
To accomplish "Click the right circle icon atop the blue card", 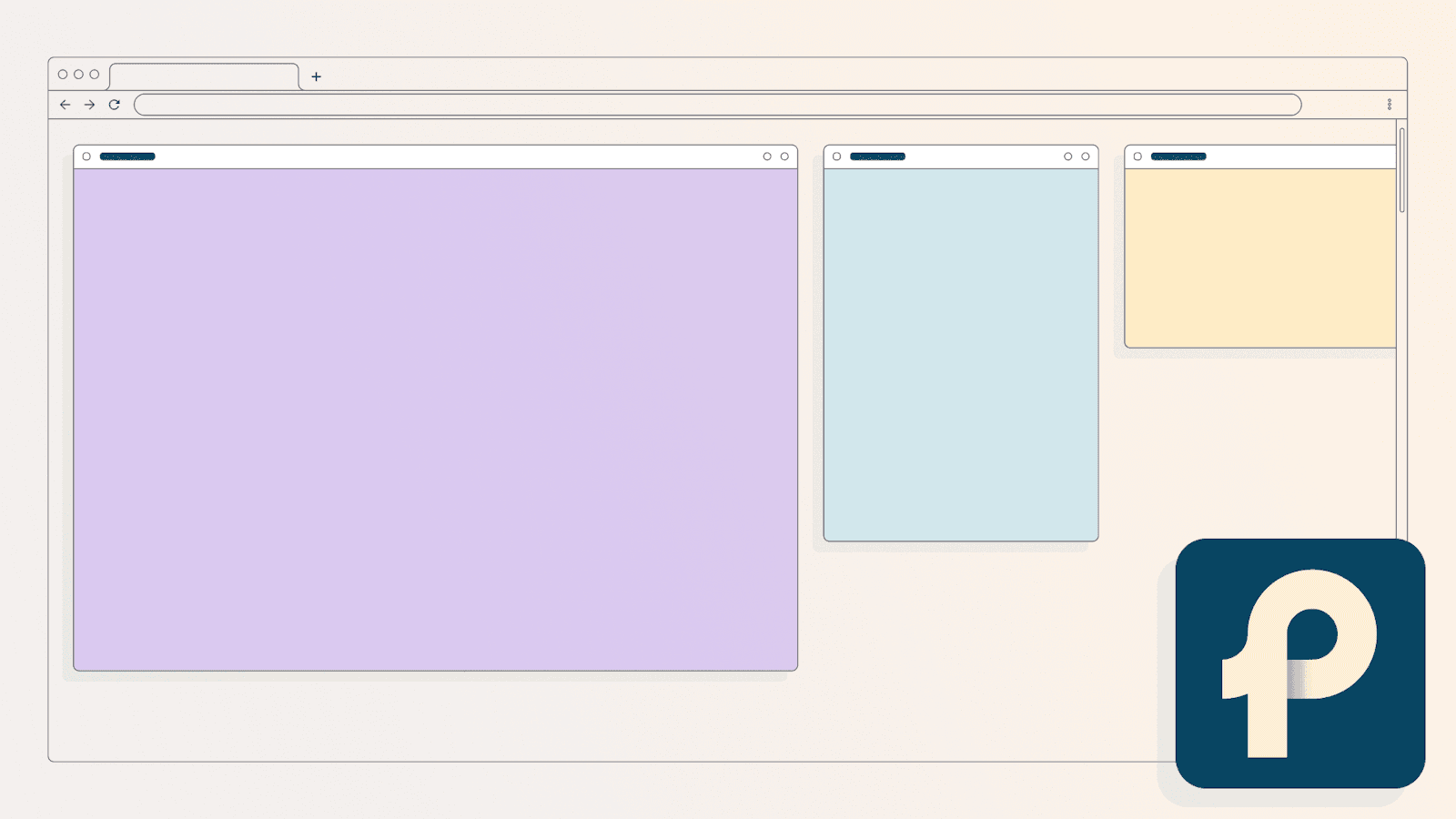I will [x=1085, y=157].
